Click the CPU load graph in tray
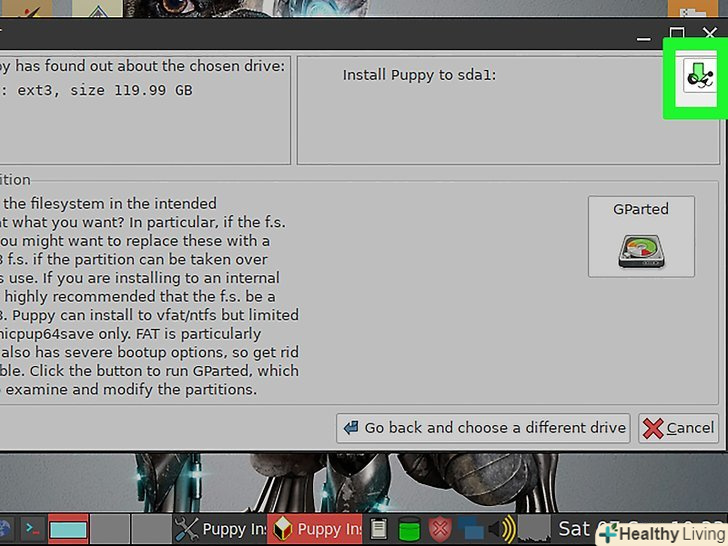 pyautogui.click(x=533, y=529)
